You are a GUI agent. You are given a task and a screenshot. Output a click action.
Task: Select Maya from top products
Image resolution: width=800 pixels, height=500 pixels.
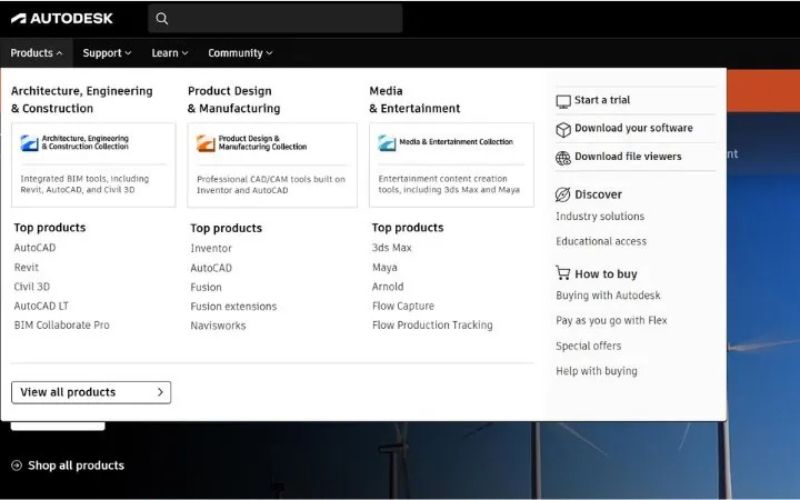point(384,267)
